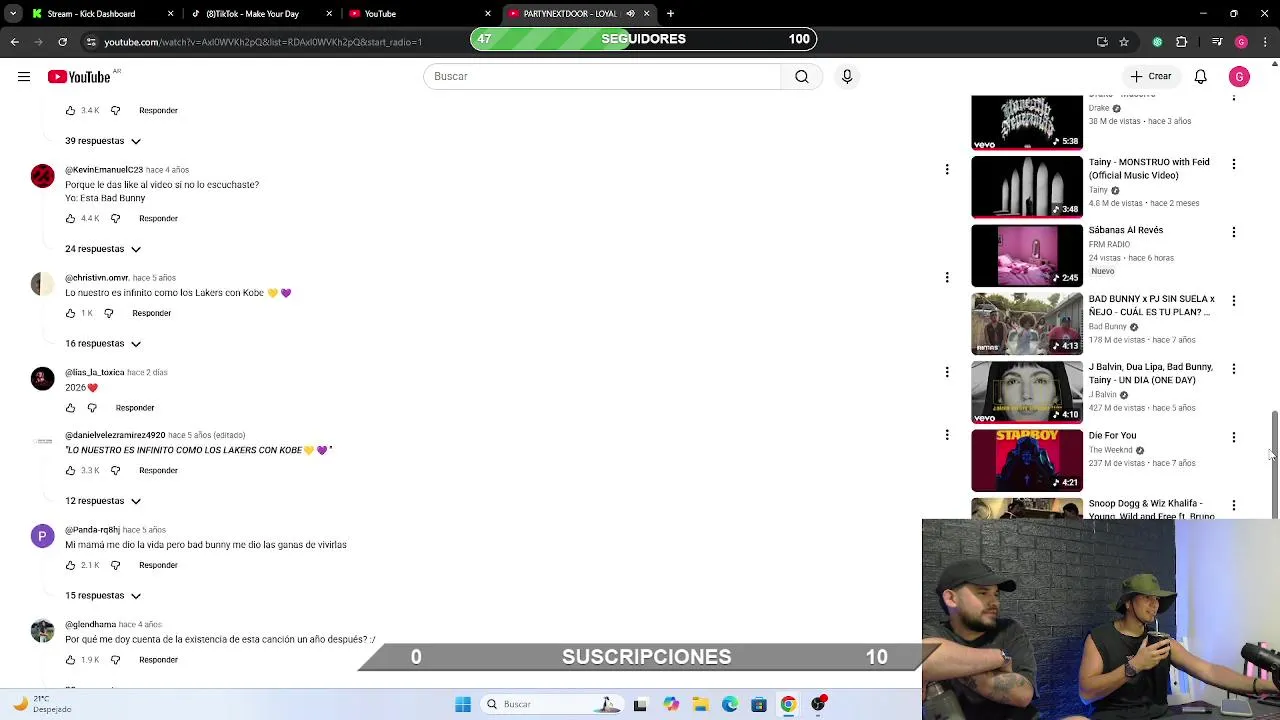The image size is (1280, 720).
Task: Dislike the comment by @christivn.omvr
Action: click(109, 313)
